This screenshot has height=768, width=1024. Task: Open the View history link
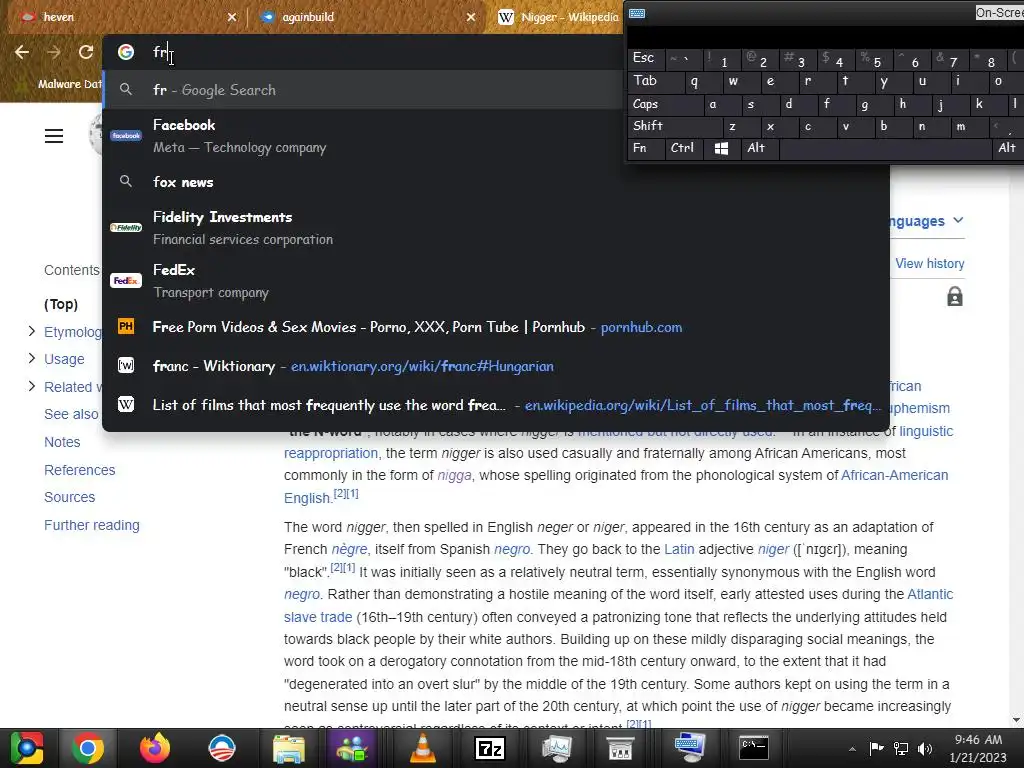[929, 264]
